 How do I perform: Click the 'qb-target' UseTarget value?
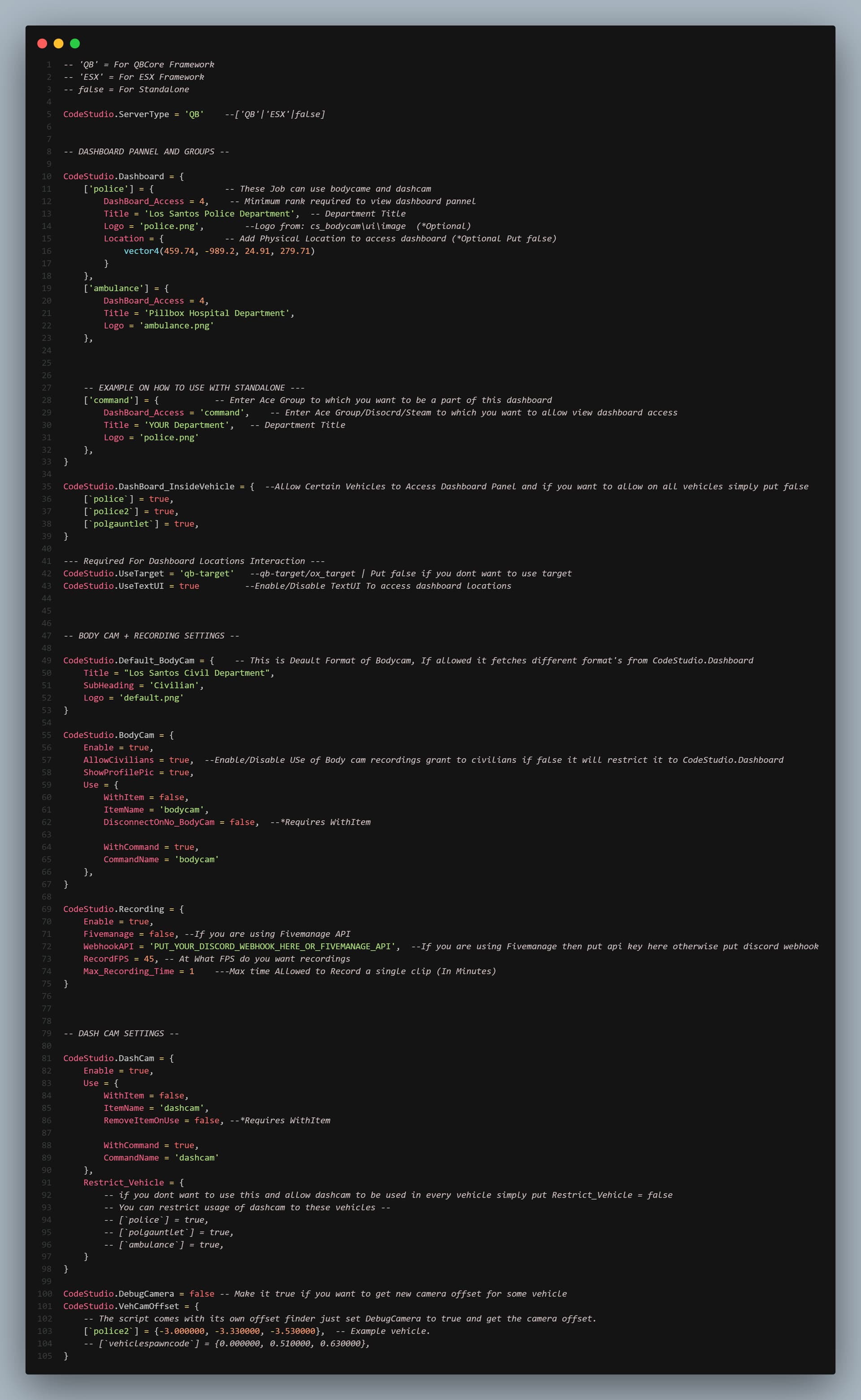click(x=207, y=574)
